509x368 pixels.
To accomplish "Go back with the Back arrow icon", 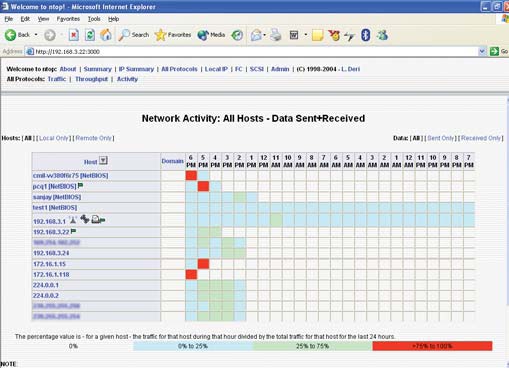I will [10, 35].
